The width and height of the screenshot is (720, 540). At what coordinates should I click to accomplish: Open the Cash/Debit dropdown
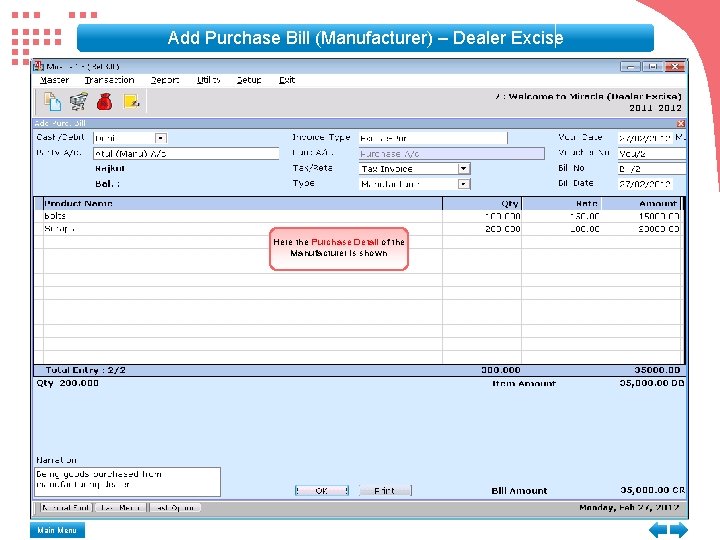[x=161, y=138]
